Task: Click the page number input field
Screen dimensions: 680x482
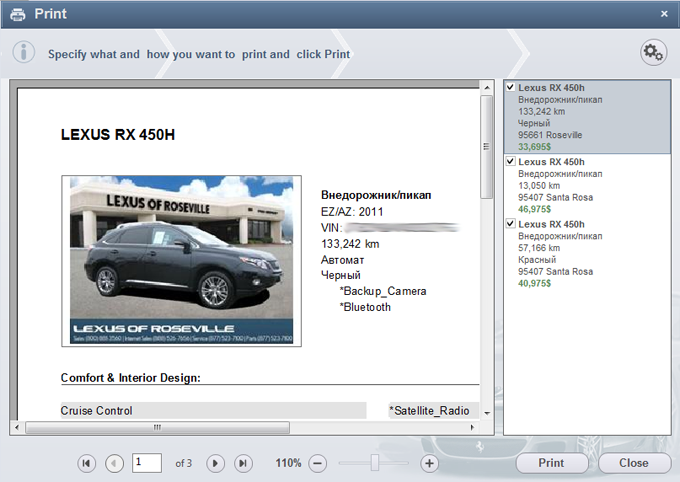Action: tap(147, 463)
